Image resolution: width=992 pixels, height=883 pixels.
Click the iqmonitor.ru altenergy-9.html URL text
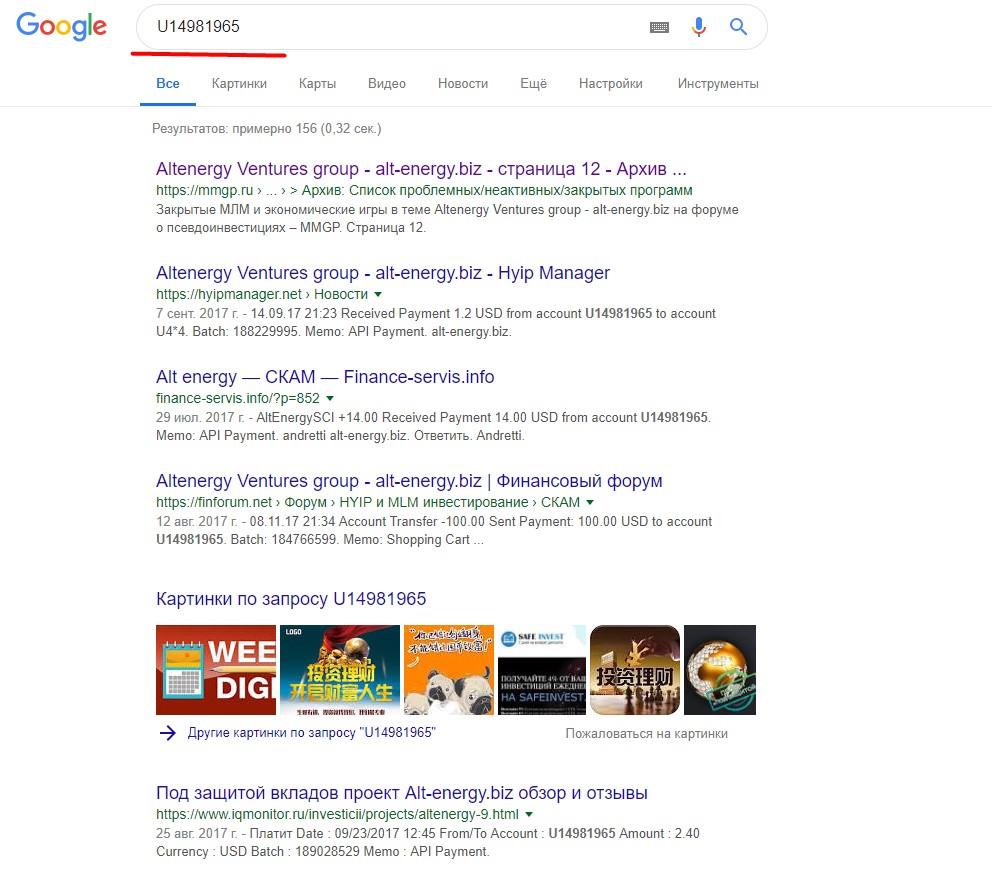337,814
